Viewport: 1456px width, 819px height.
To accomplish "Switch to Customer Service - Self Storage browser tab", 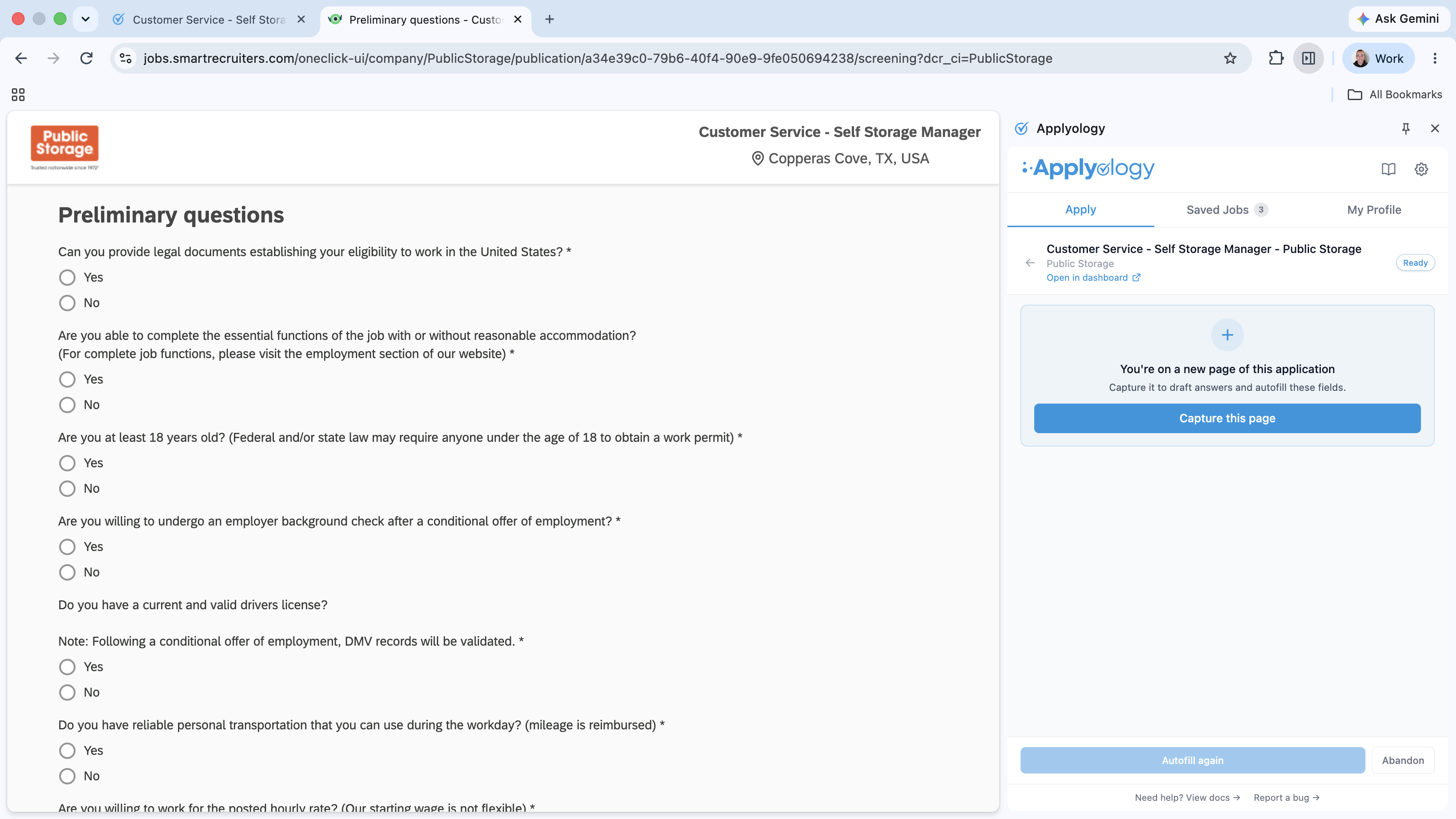I will point(208,19).
